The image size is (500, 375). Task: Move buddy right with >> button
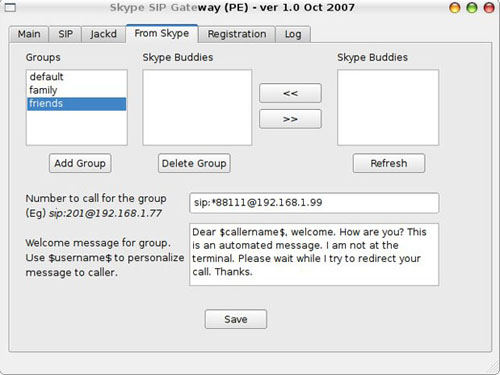point(290,119)
